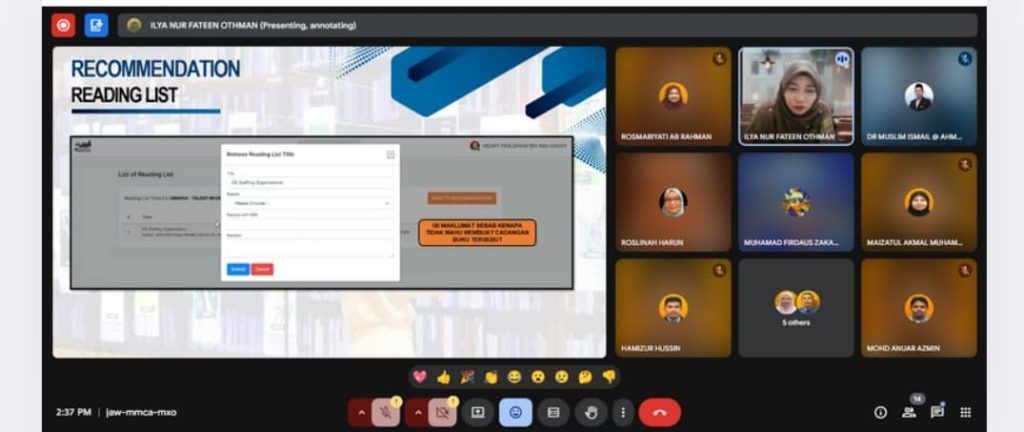Send the thumbs down reaction
This screenshot has height=432, width=1024.
click(609, 377)
